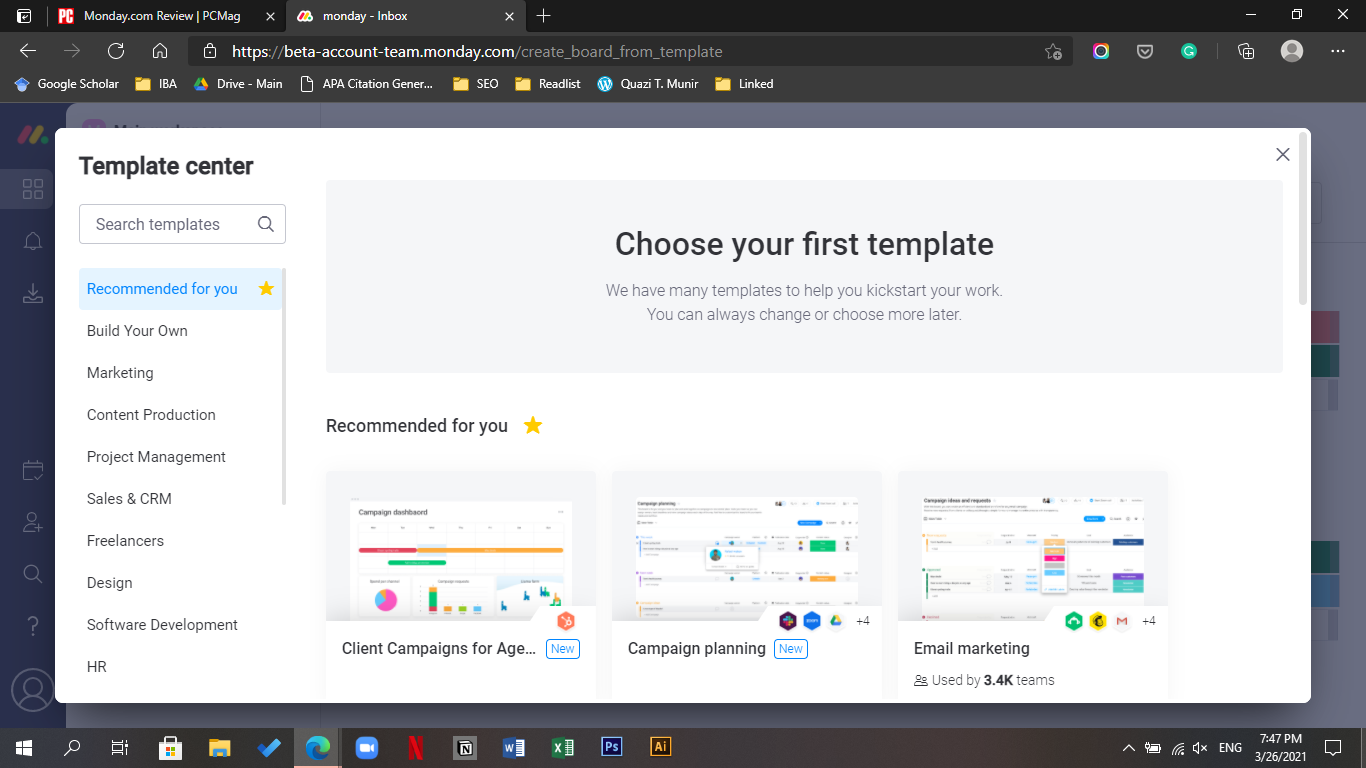Click the Gmail icon on Email marketing card

(1121, 621)
